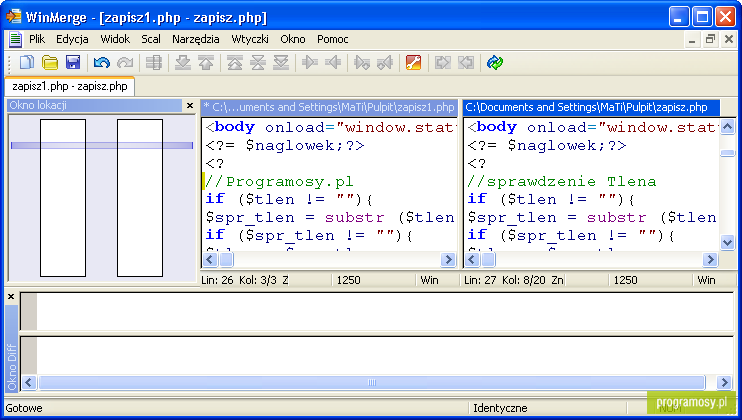The image size is (742, 420).
Task: Click the right file bar in location pane
Action: click(140, 198)
